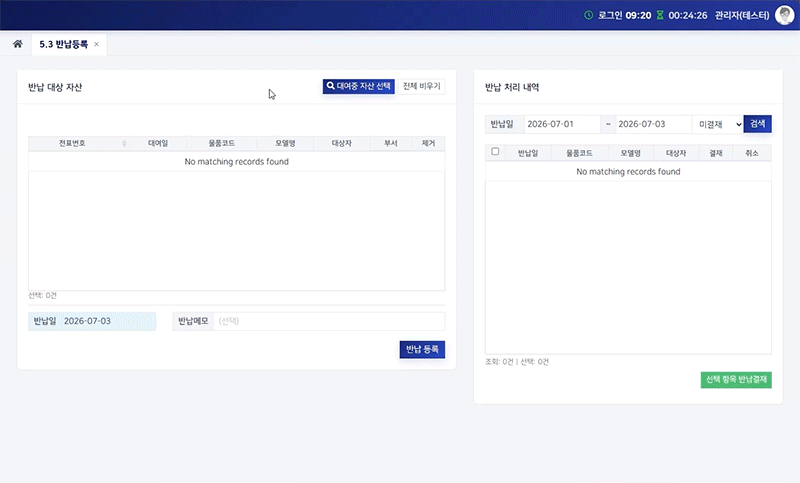The width and height of the screenshot is (800, 483).
Task: Click the 선택 항목 반납결재 button
Action: point(736,379)
